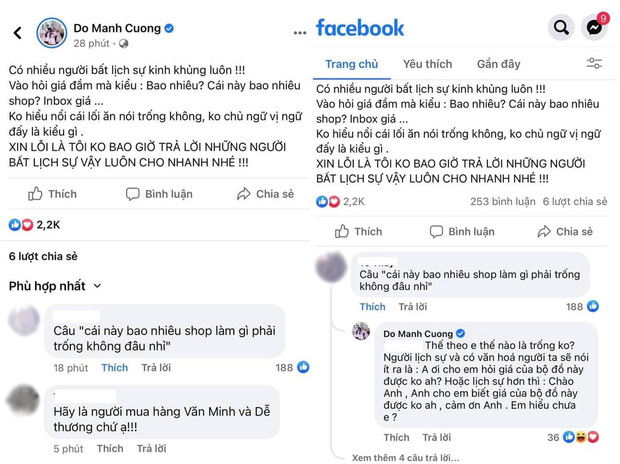Reply to the 18 phút comment via Trả lời
The width and height of the screenshot is (620, 464).
155,368
